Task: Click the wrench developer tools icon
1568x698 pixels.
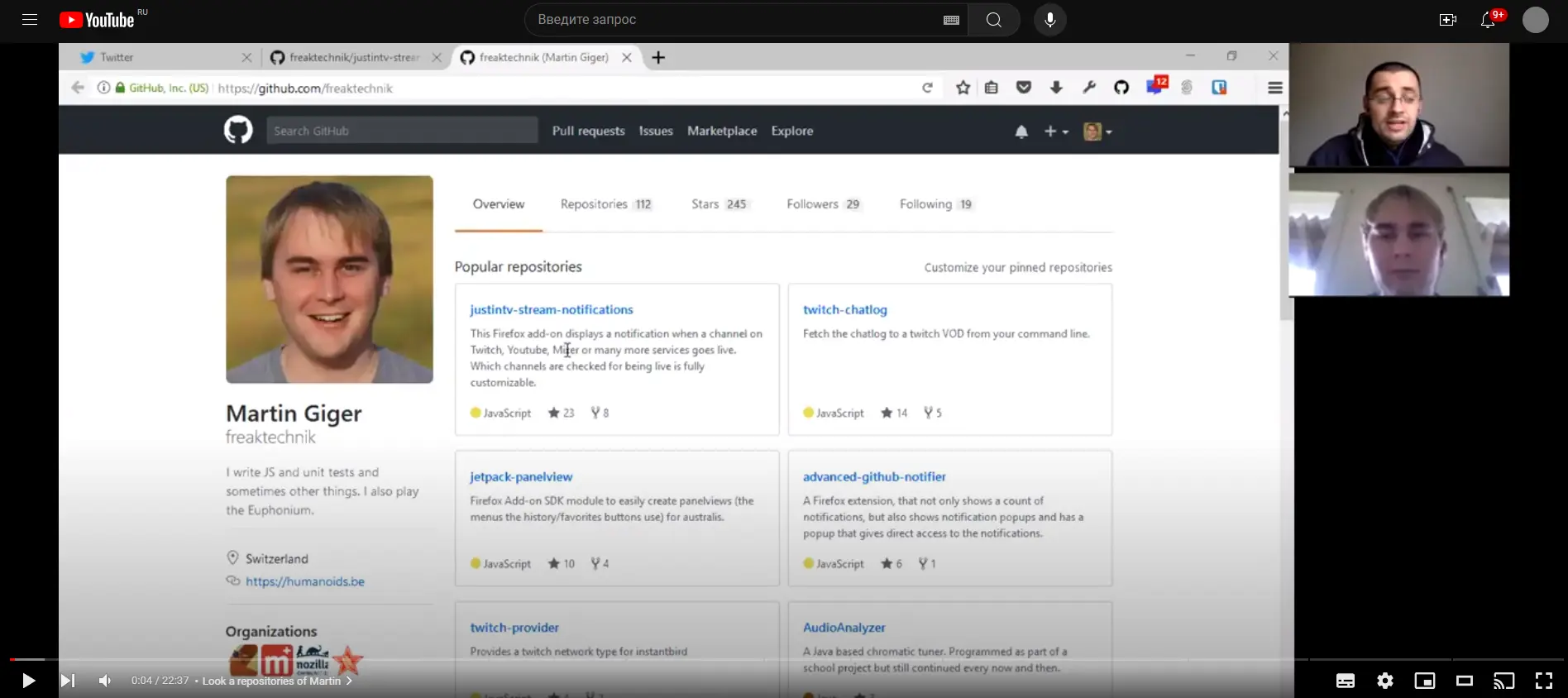Action: click(1088, 88)
